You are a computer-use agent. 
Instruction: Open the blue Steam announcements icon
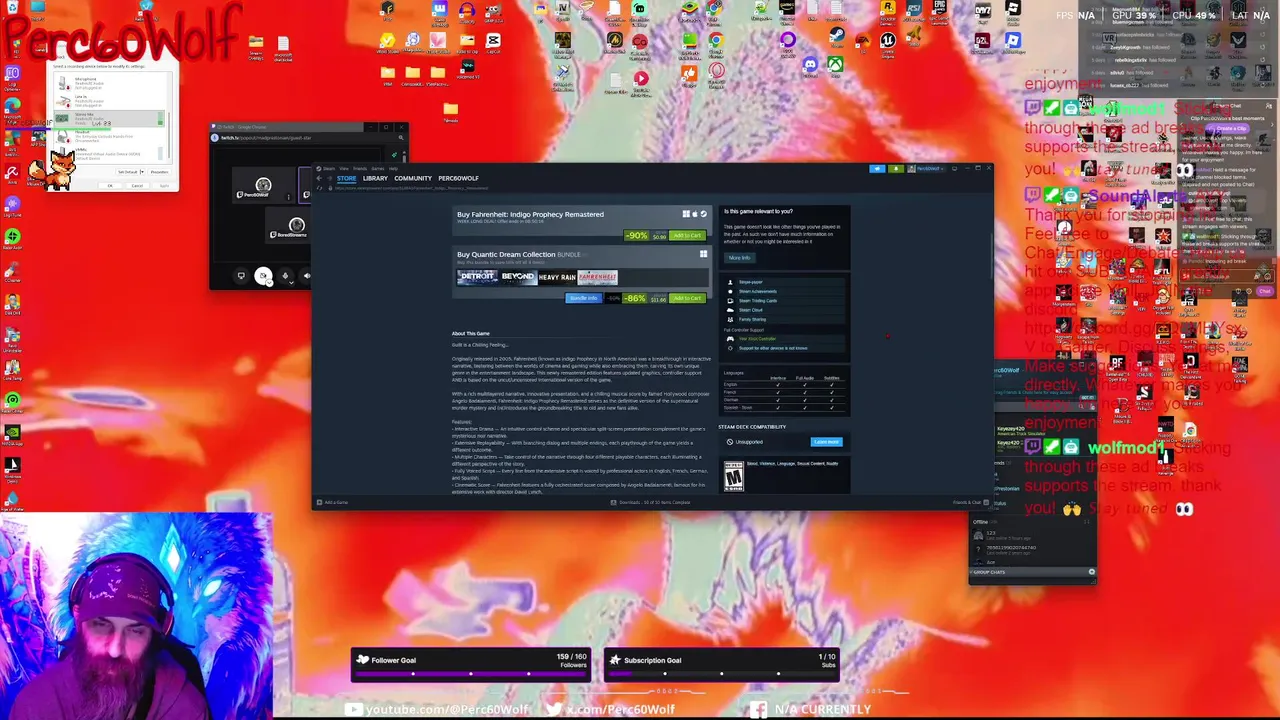877,169
